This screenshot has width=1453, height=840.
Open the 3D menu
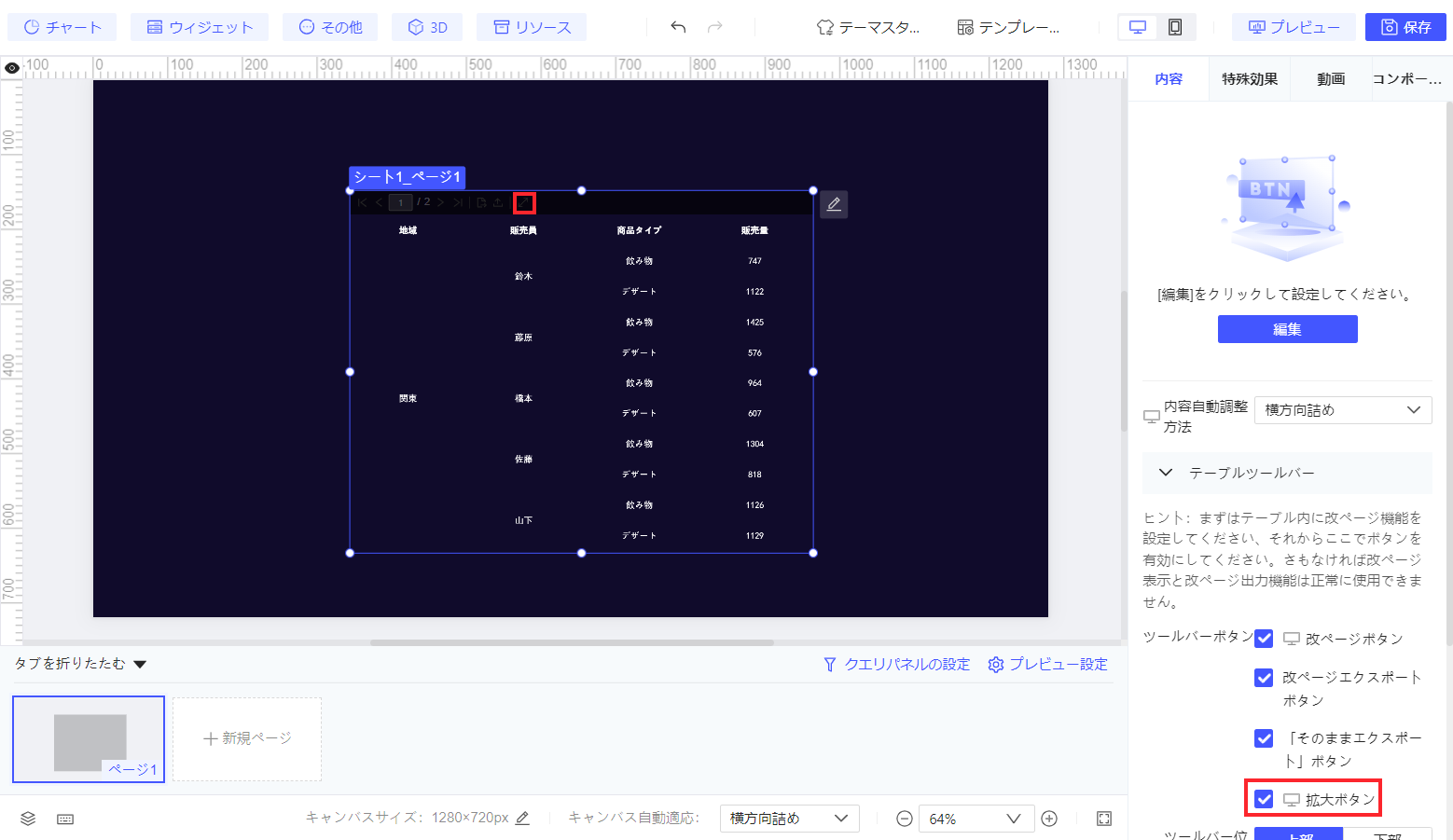[427, 27]
